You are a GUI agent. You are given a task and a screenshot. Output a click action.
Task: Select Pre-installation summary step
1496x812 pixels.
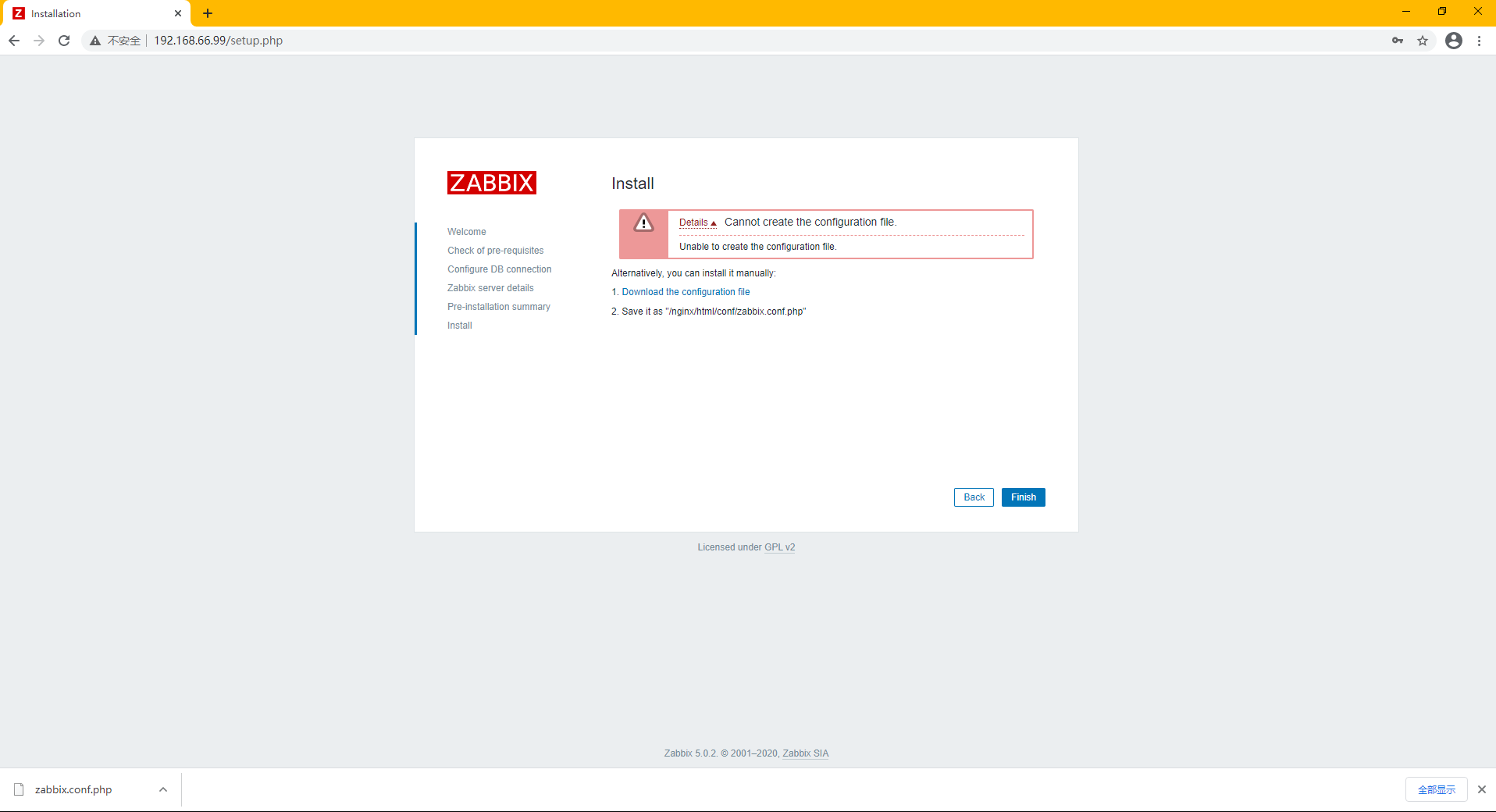499,307
